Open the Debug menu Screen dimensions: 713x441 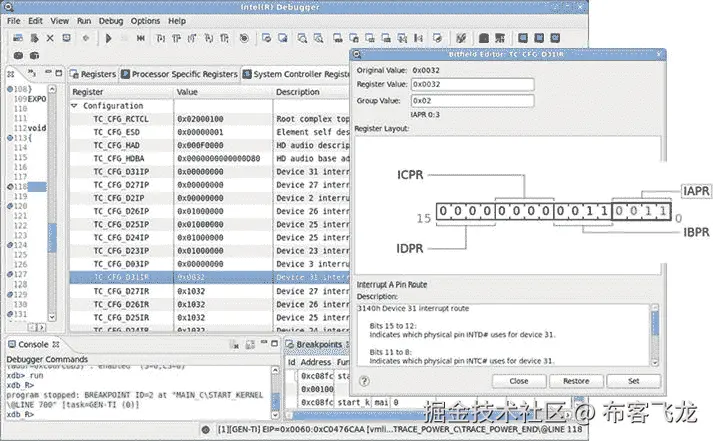[x=111, y=21]
